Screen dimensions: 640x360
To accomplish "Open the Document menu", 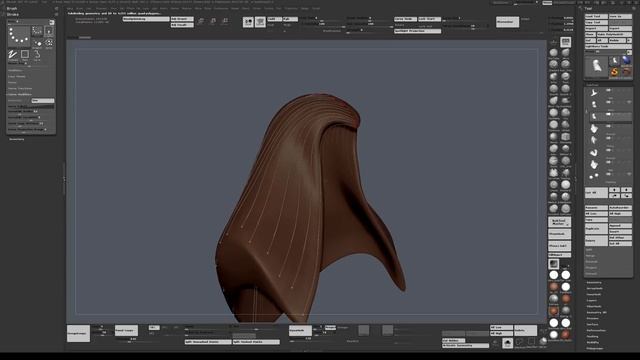I will tap(101, 8).
